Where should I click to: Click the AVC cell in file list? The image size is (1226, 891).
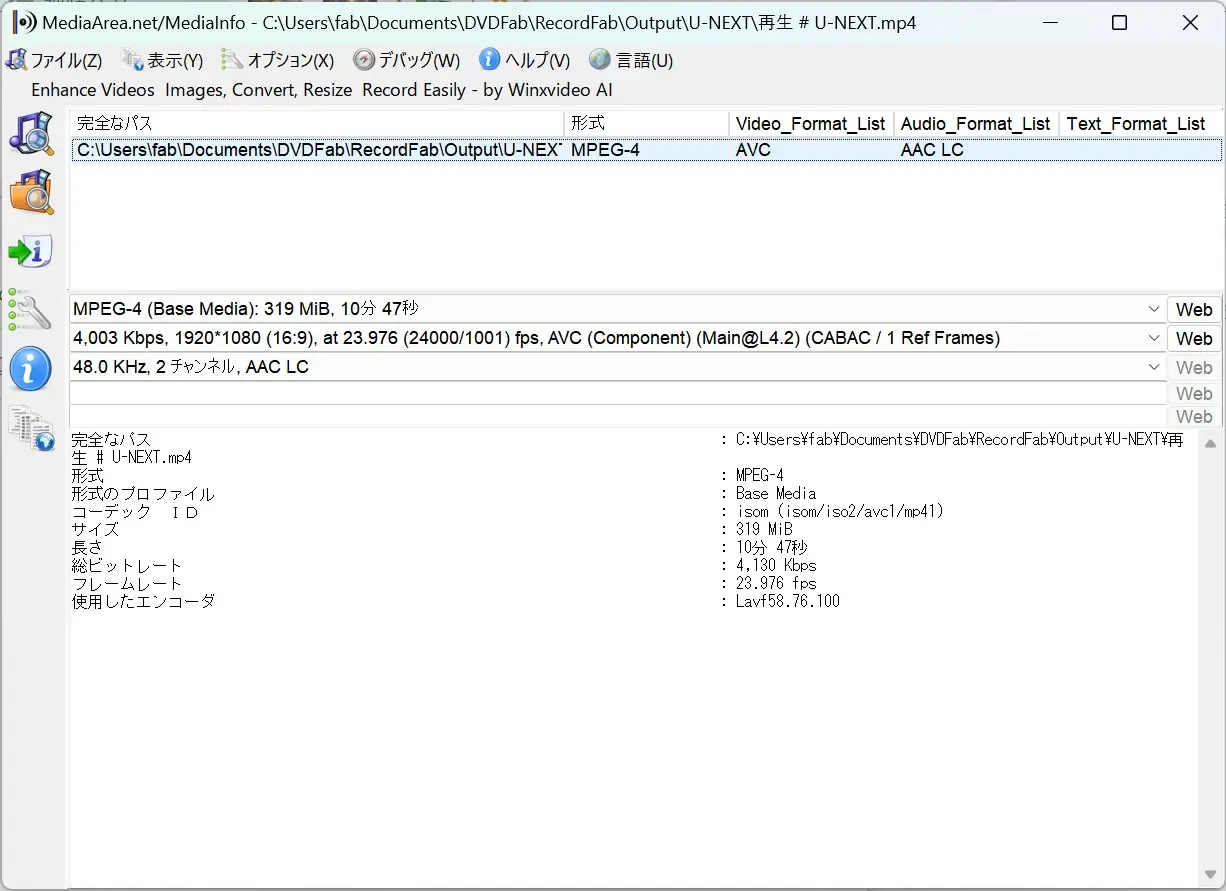tap(752, 150)
